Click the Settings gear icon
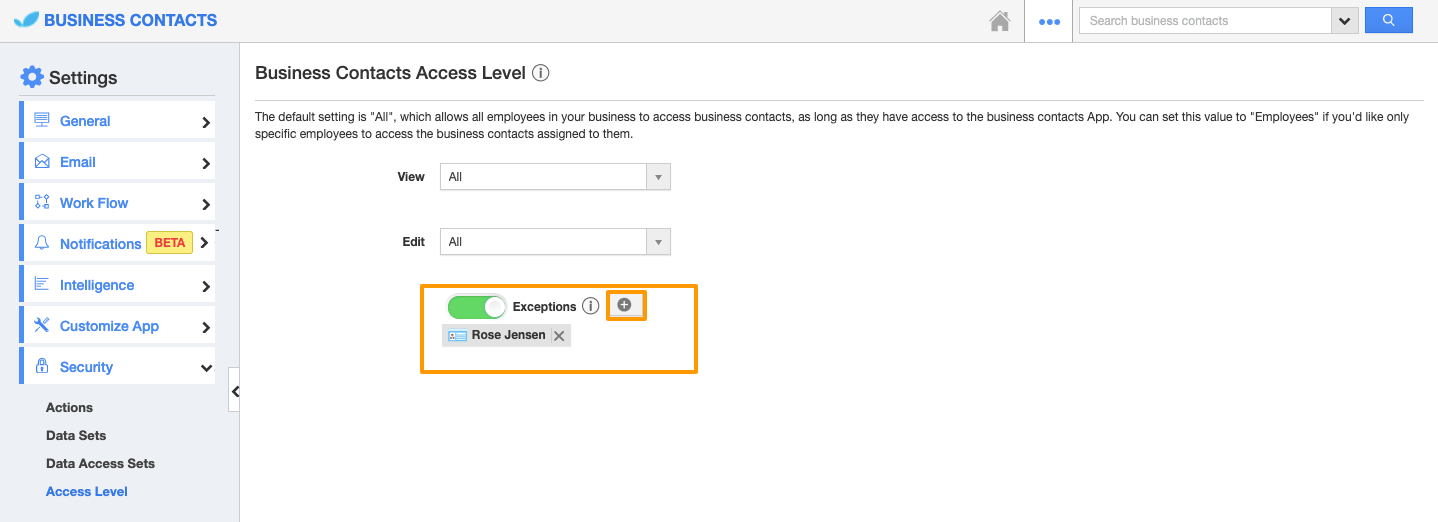Viewport: 1438px width, 522px height. click(x=32, y=77)
